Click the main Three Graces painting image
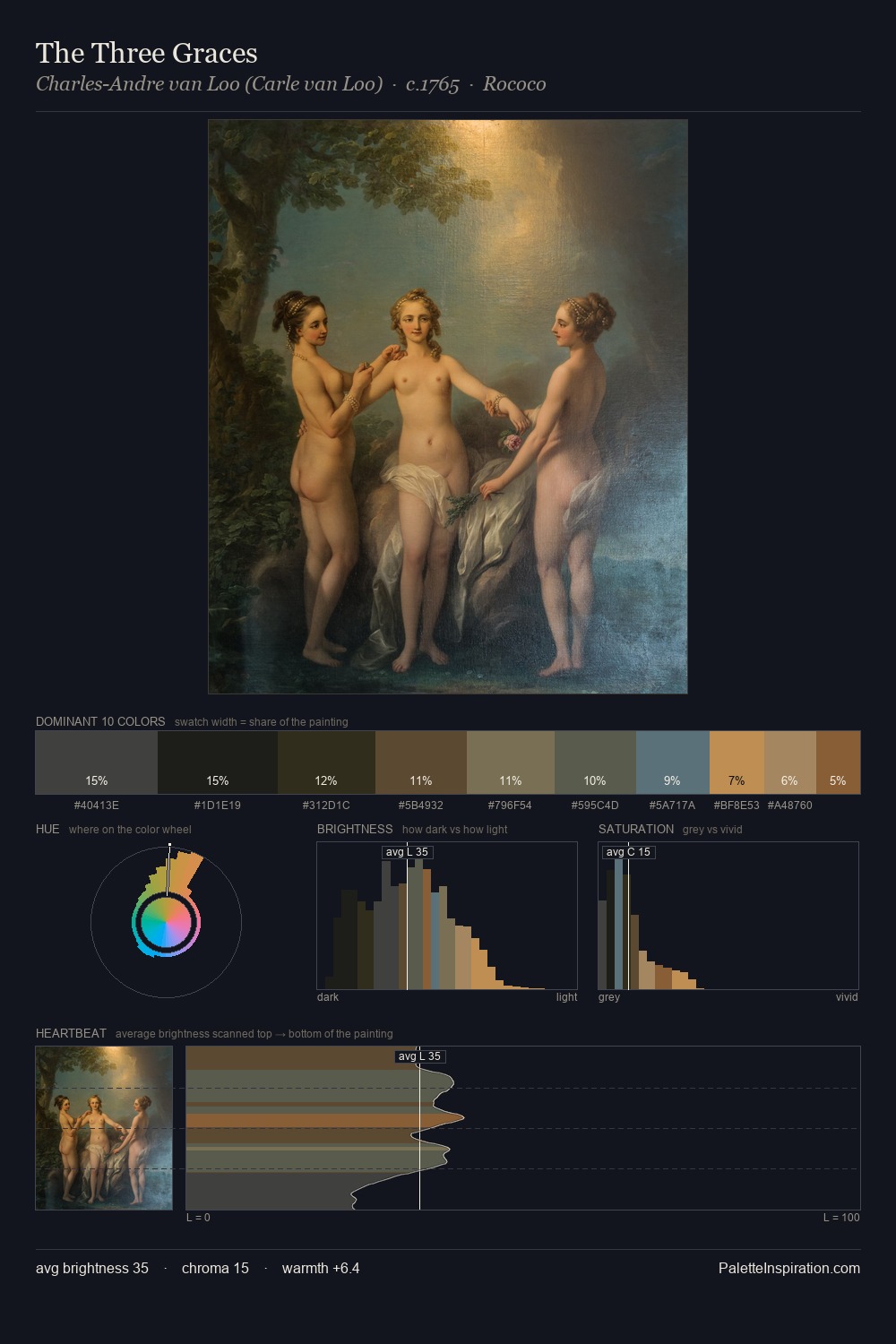Viewport: 896px width, 1344px height. [448, 407]
